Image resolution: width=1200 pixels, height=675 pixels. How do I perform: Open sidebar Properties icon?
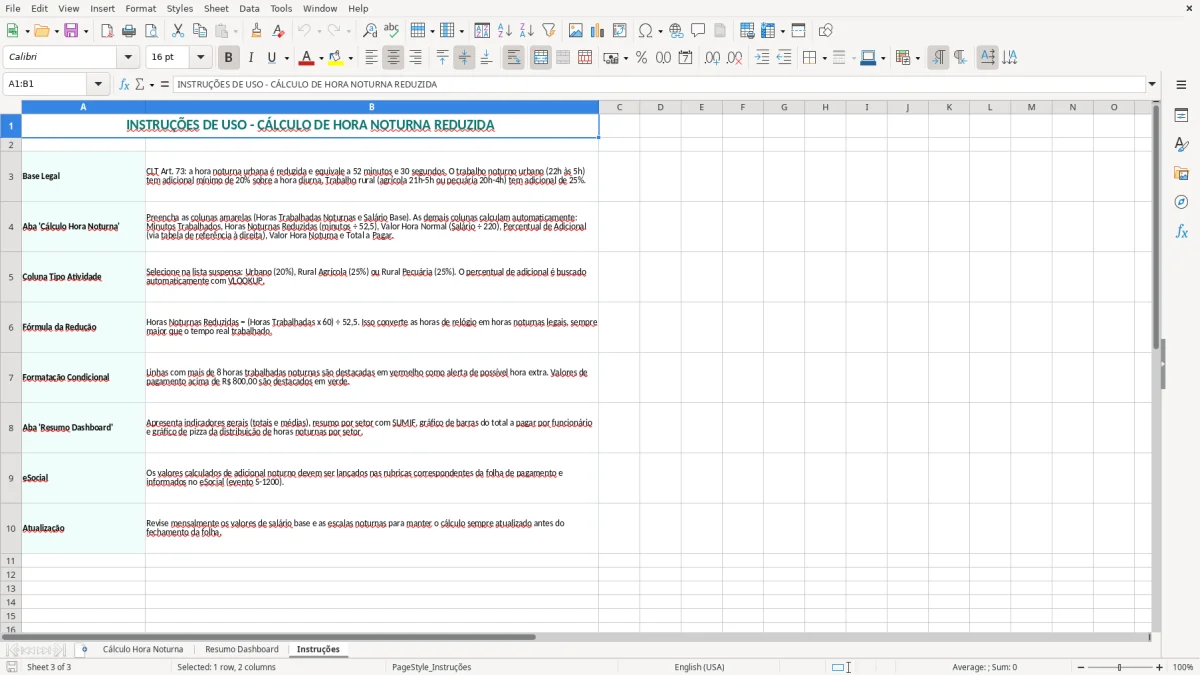click(1181, 116)
